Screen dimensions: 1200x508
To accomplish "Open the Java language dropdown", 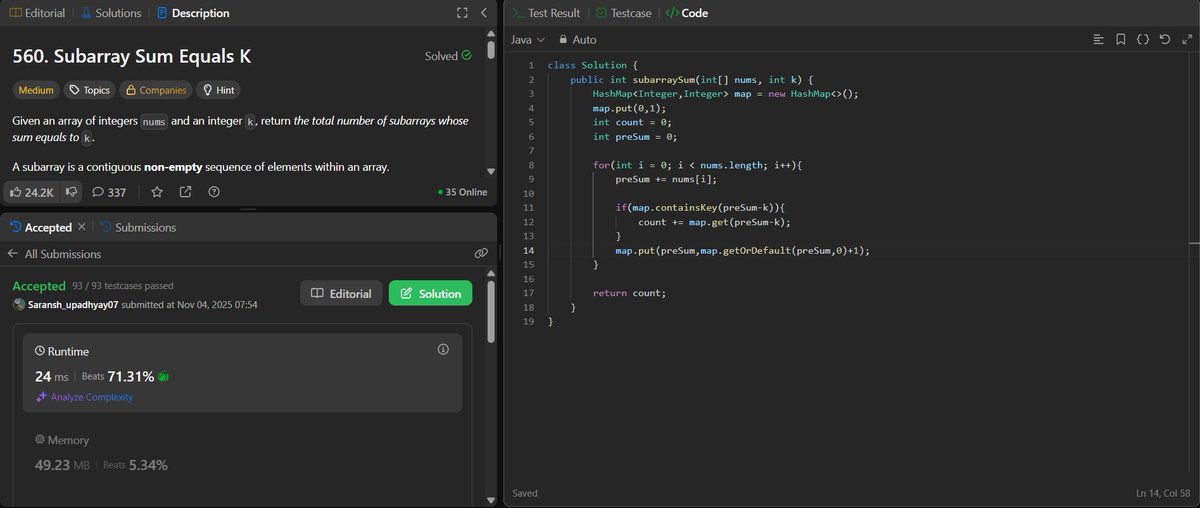I will click(x=527, y=40).
